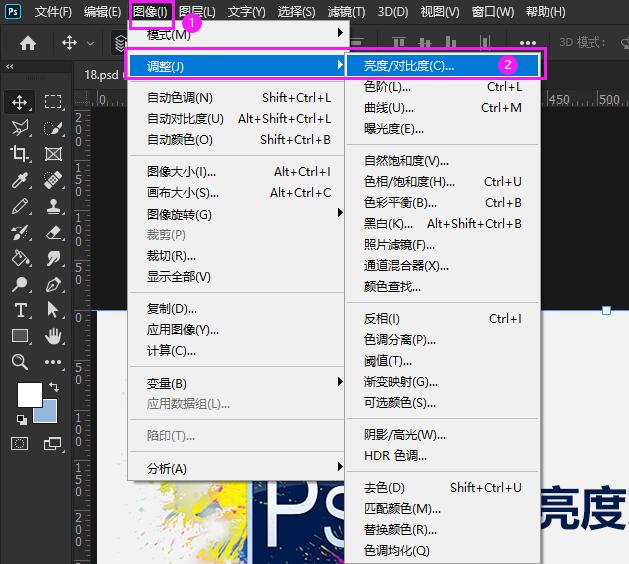Viewport: 629px width, 564px height.
Task: Select the History Brush tool
Action: 19,232
